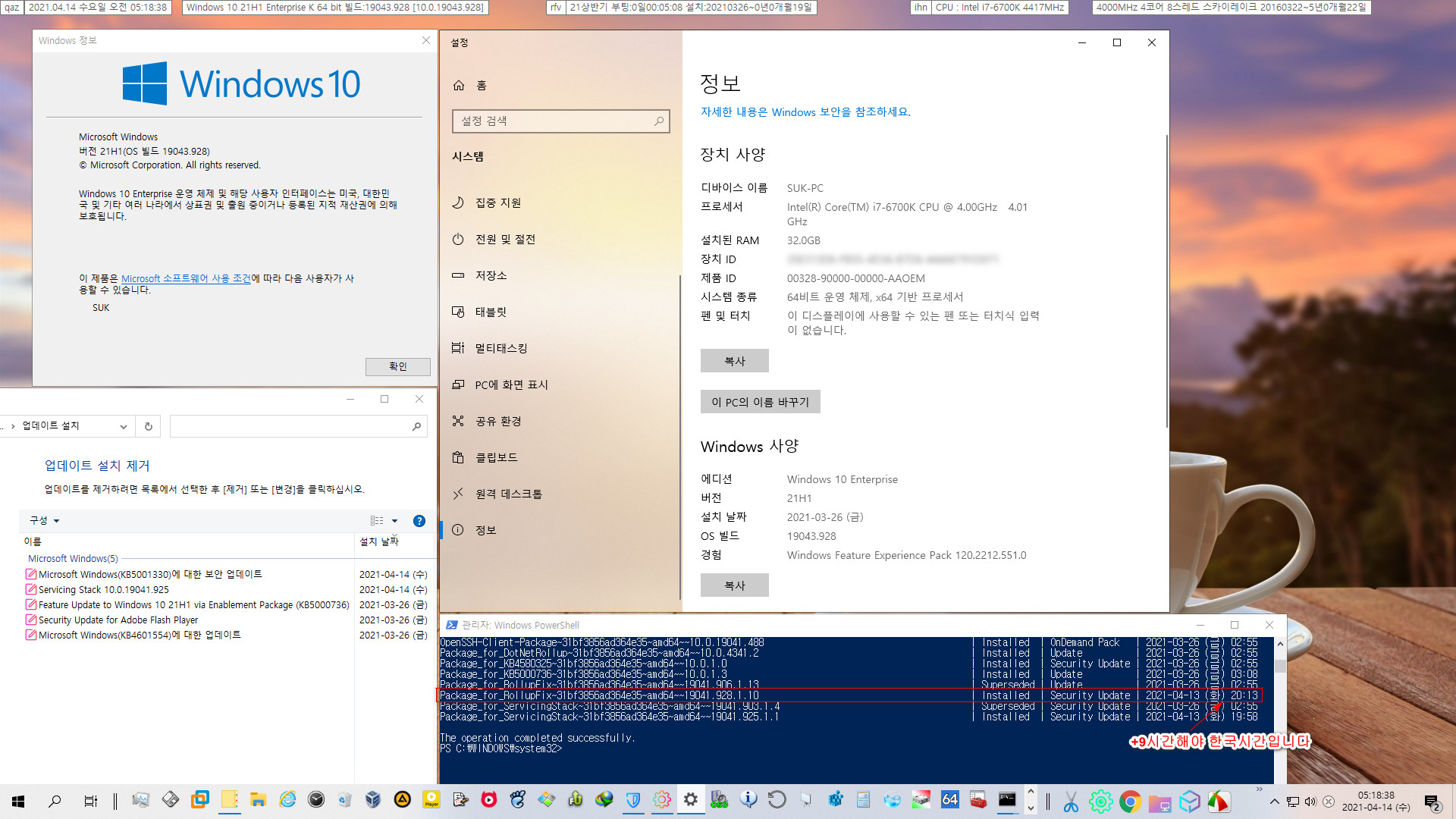Open the clock application taskbar icon

tap(316, 799)
